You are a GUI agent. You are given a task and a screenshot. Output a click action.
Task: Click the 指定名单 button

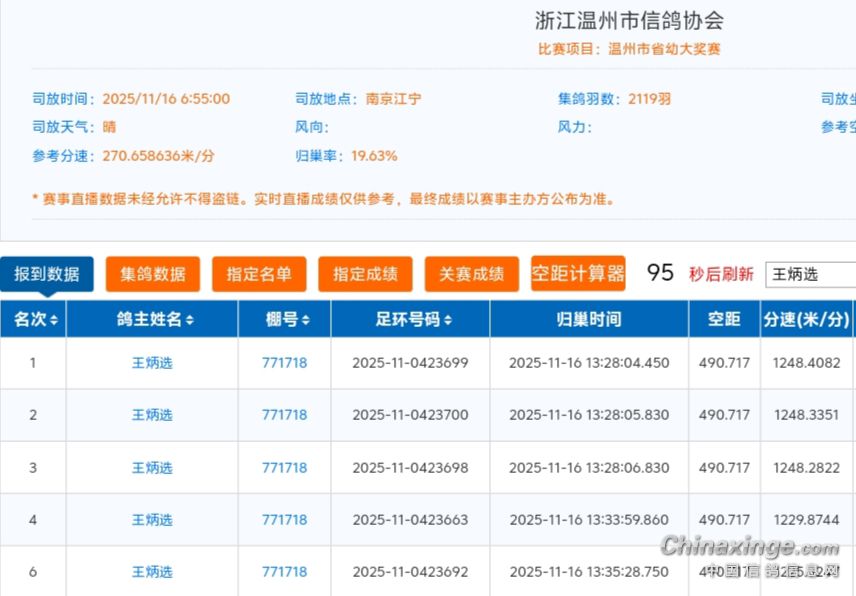point(259,274)
